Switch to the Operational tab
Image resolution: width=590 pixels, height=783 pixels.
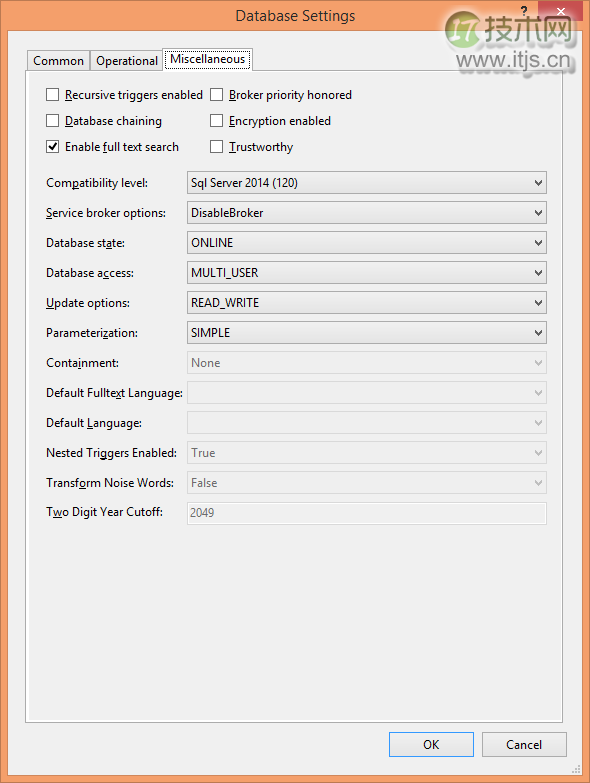[127, 61]
